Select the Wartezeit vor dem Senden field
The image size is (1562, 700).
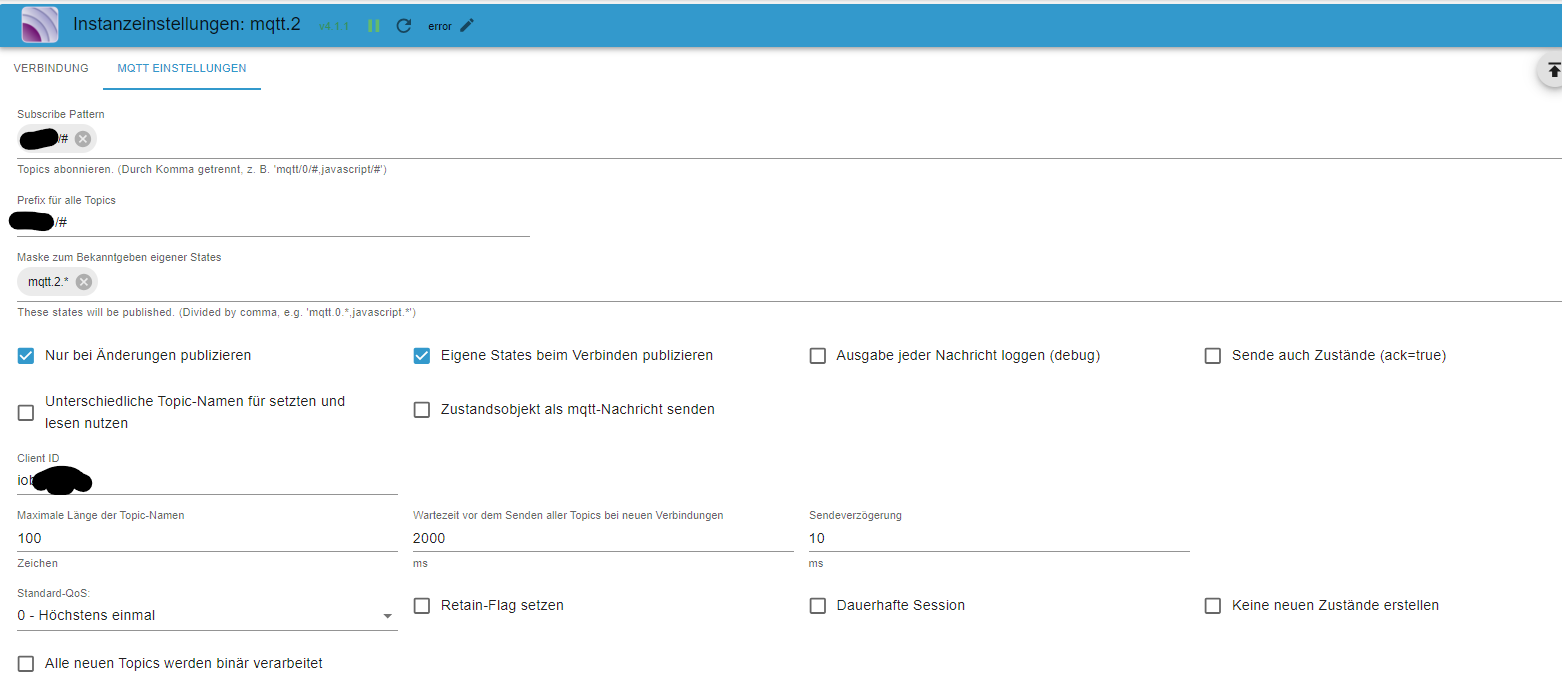[603, 538]
